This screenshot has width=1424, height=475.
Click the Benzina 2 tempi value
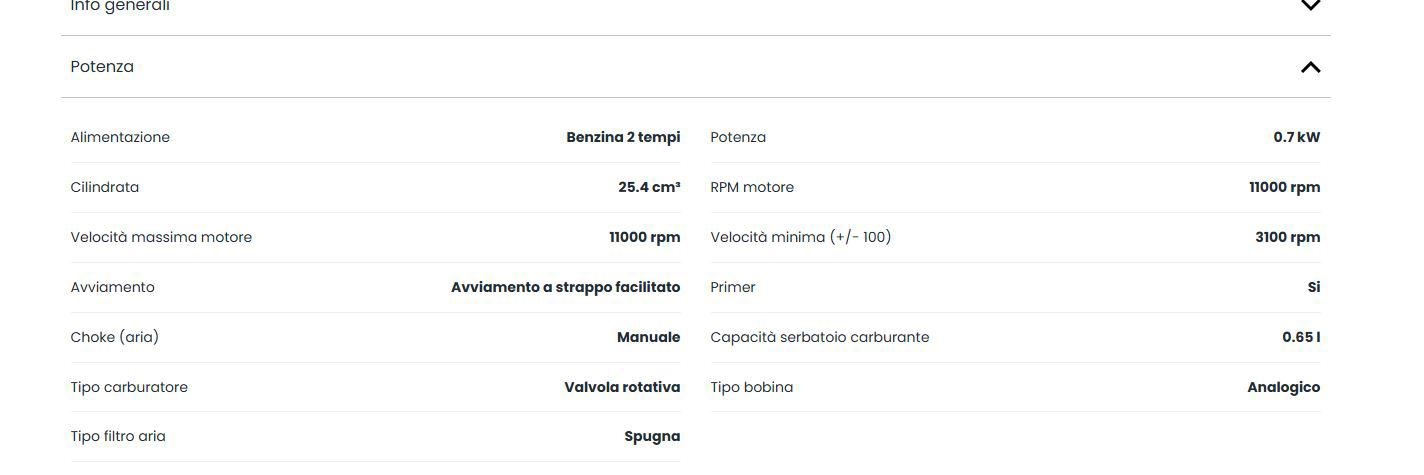click(x=623, y=137)
